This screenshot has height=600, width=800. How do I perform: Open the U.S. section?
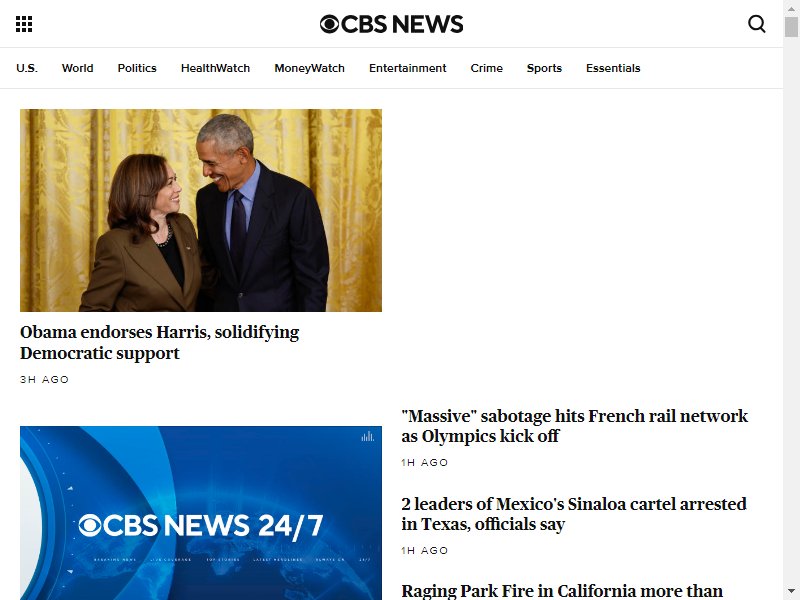[27, 68]
